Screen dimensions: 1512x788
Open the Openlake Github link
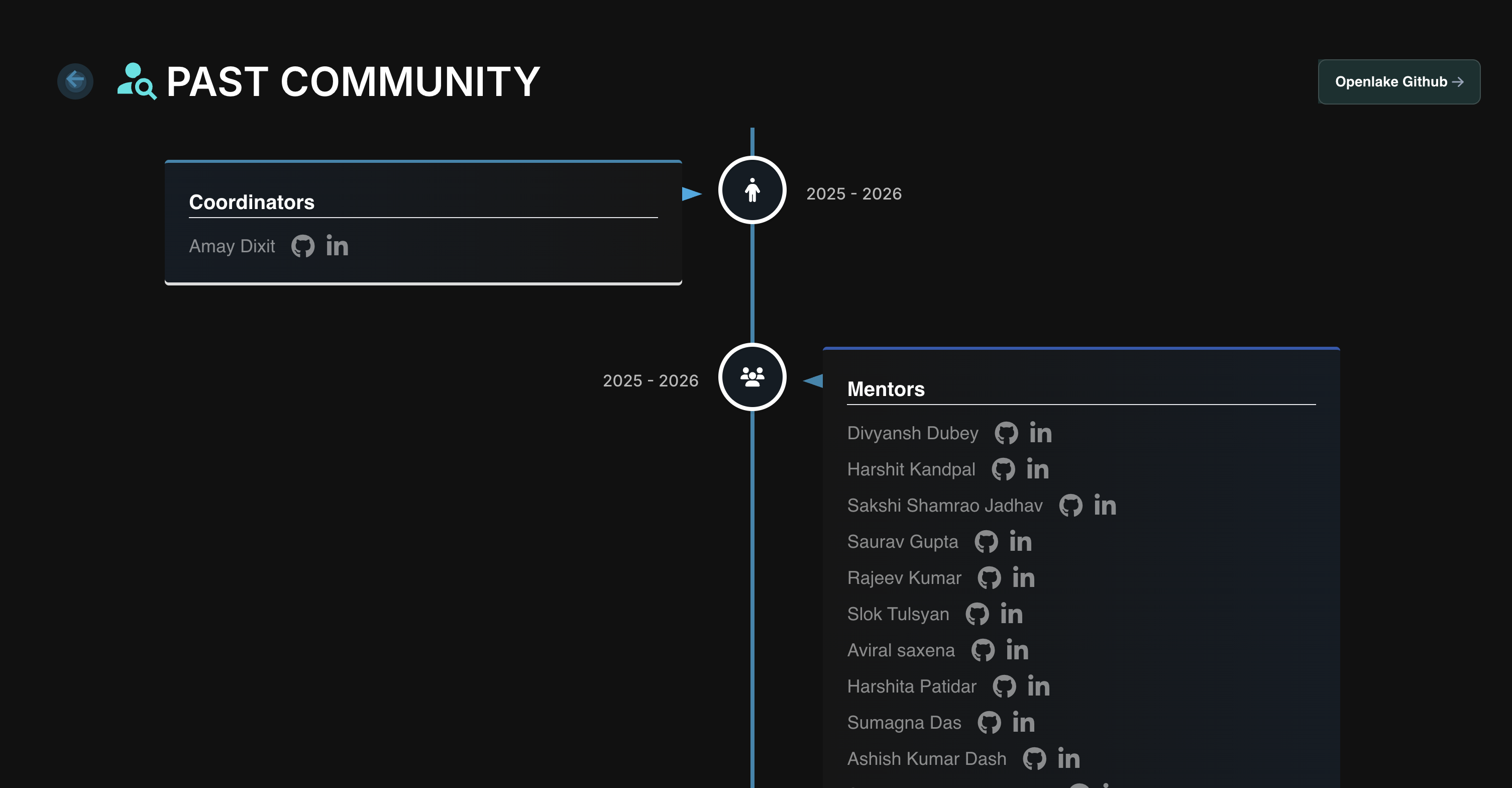pyautogui.click(x=1398, y=81)
